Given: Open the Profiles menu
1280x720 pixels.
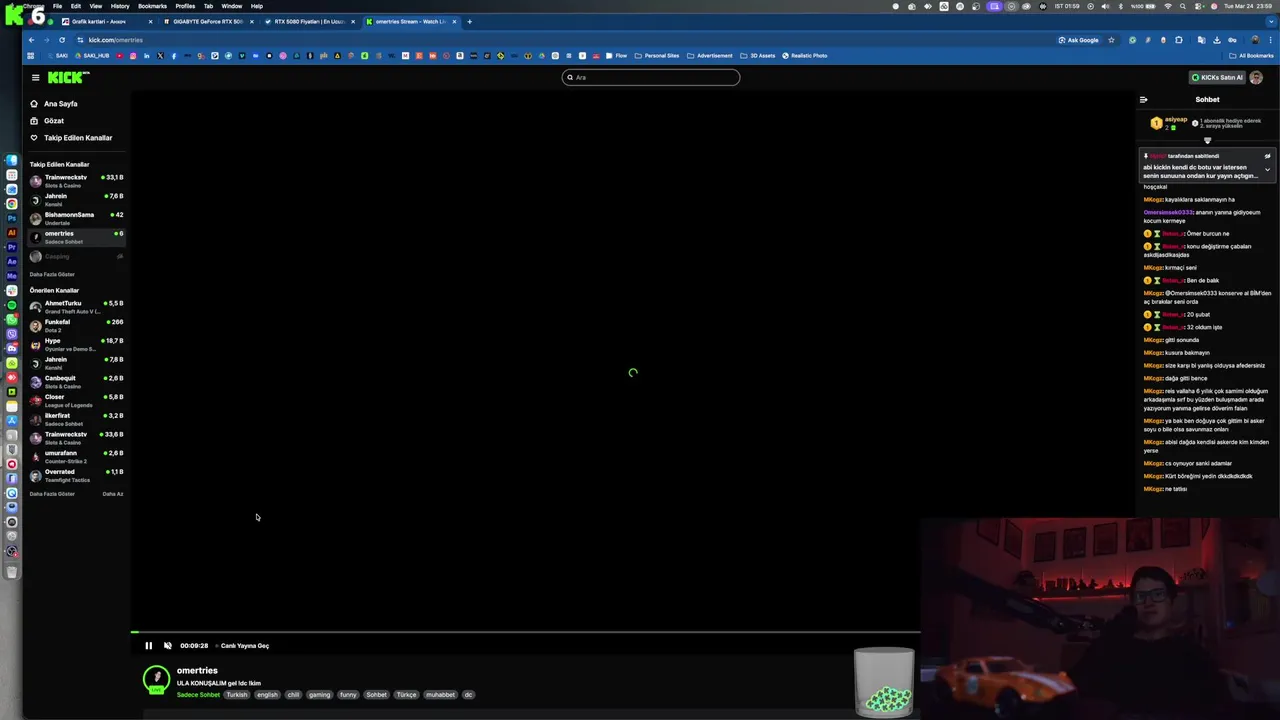Looking at the screenshot, I should (185, 6).
